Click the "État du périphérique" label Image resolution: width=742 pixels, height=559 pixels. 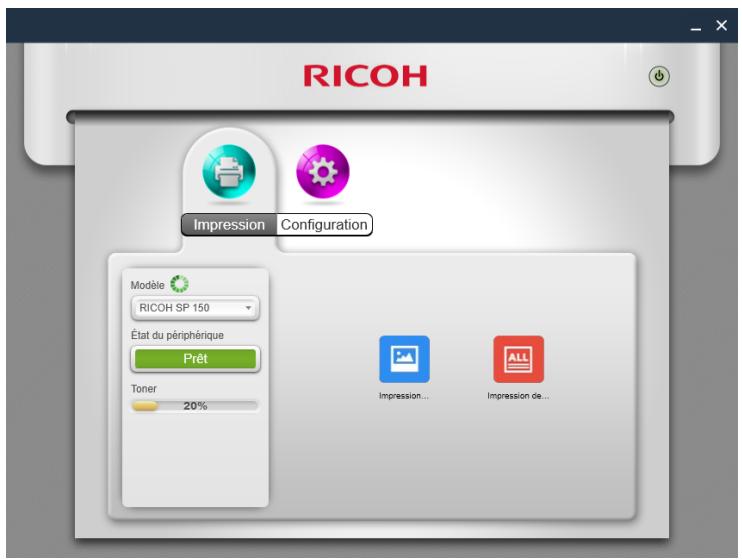[177, 335]
